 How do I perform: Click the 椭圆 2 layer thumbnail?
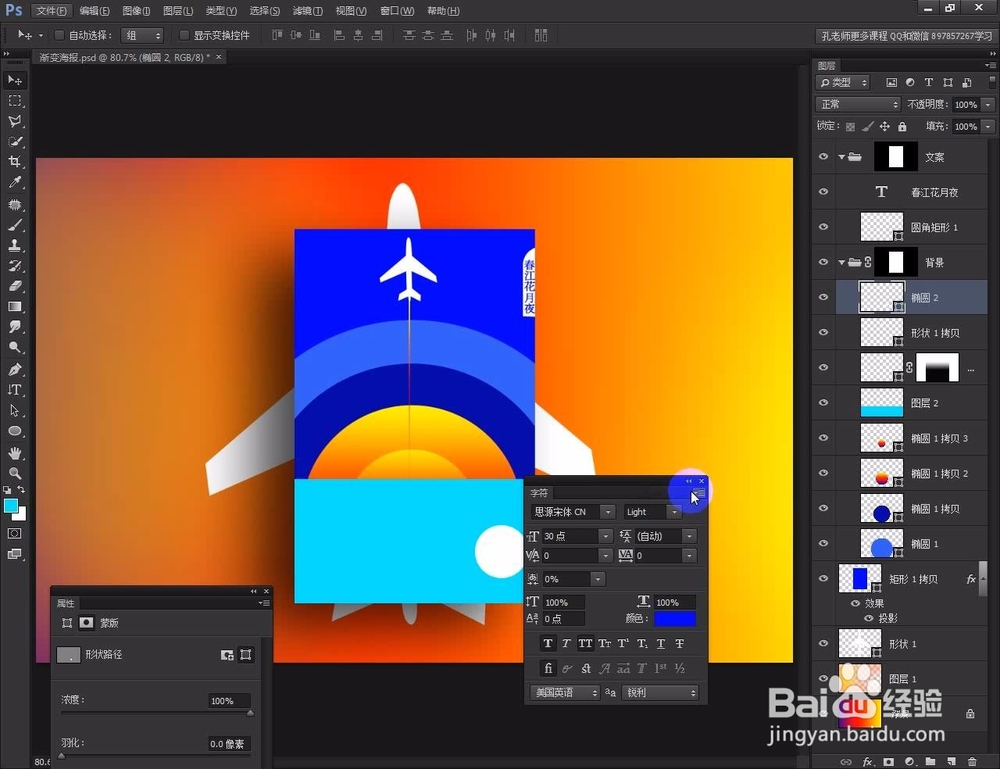click(x=880, y=296)
